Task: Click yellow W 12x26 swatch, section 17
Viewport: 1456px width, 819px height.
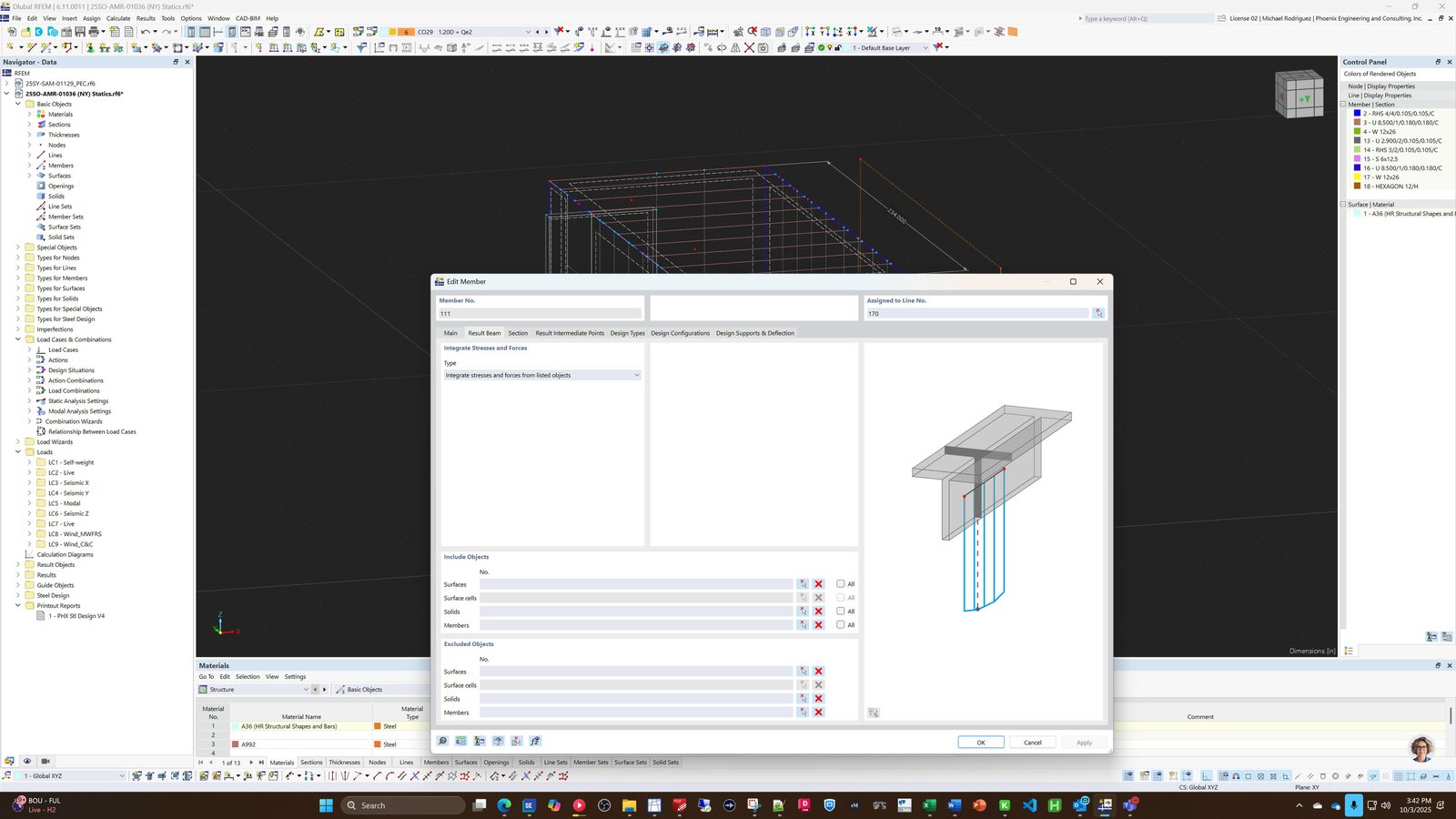Action: coord(1357,177)
